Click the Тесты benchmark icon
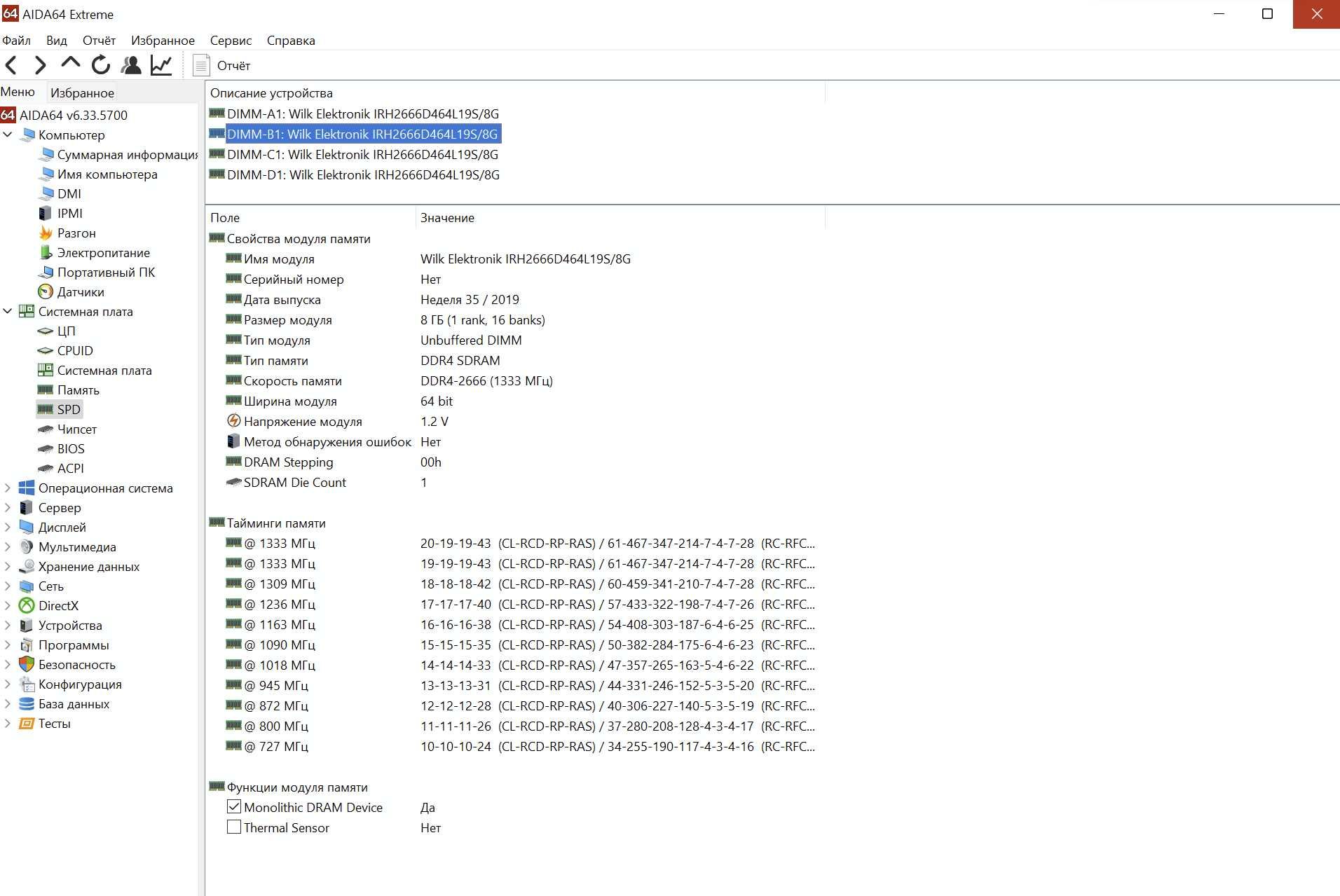The height and width of the screenshot is (896, 1340). (27, 723)
